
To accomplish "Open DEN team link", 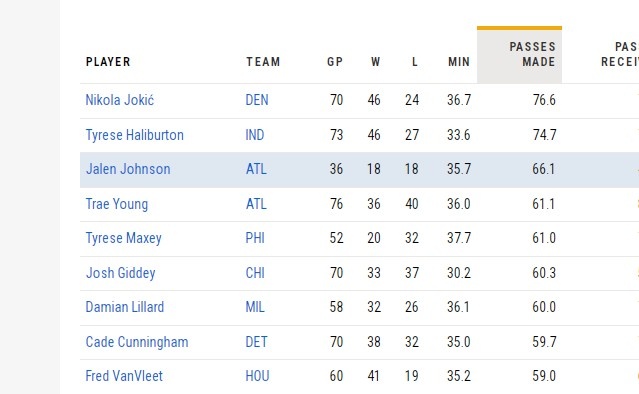I will pos(257,100).
